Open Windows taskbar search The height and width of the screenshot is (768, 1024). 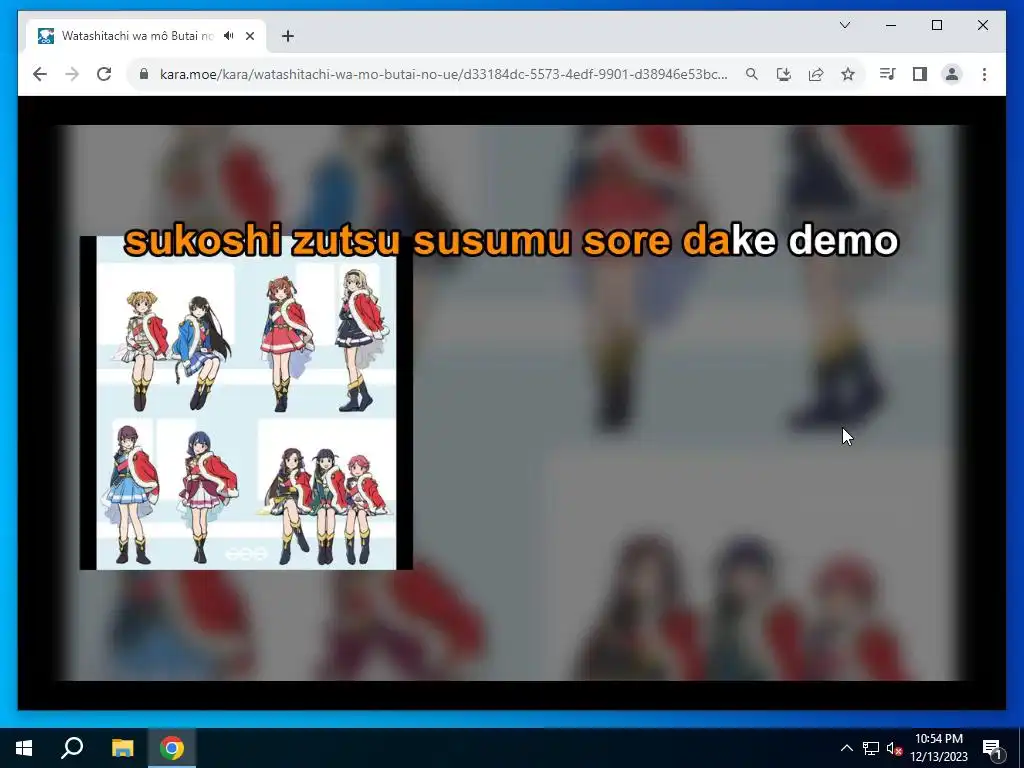72,748
